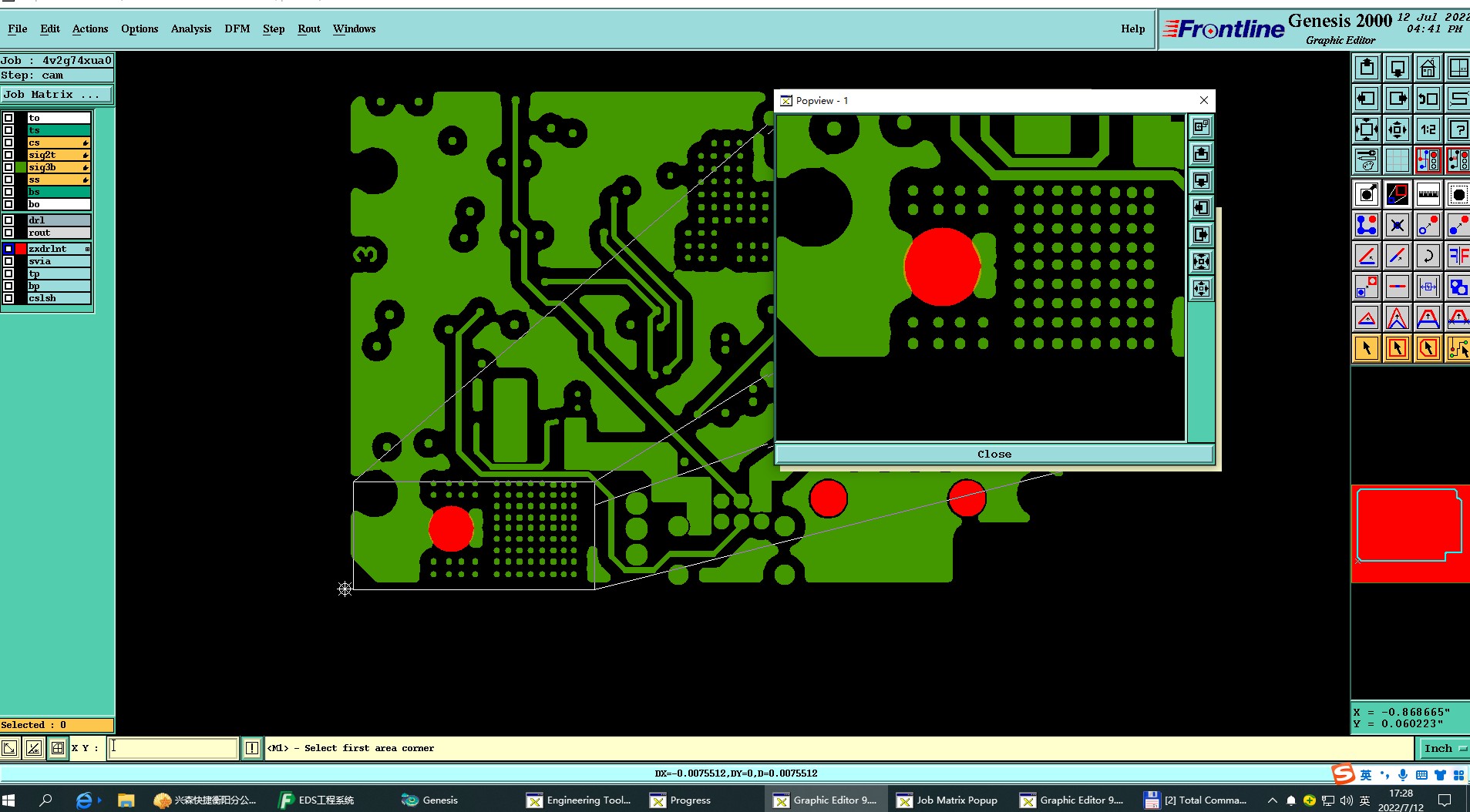Select the rotate feature tool icon
This screenshot has width=1470, height=812.
1428,256
